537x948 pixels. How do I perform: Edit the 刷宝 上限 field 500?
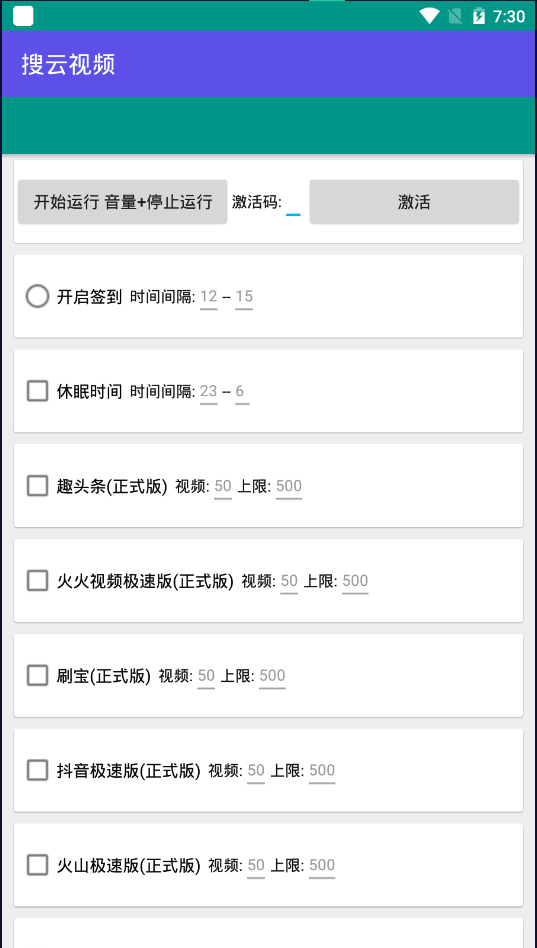[x=273, y=676]
